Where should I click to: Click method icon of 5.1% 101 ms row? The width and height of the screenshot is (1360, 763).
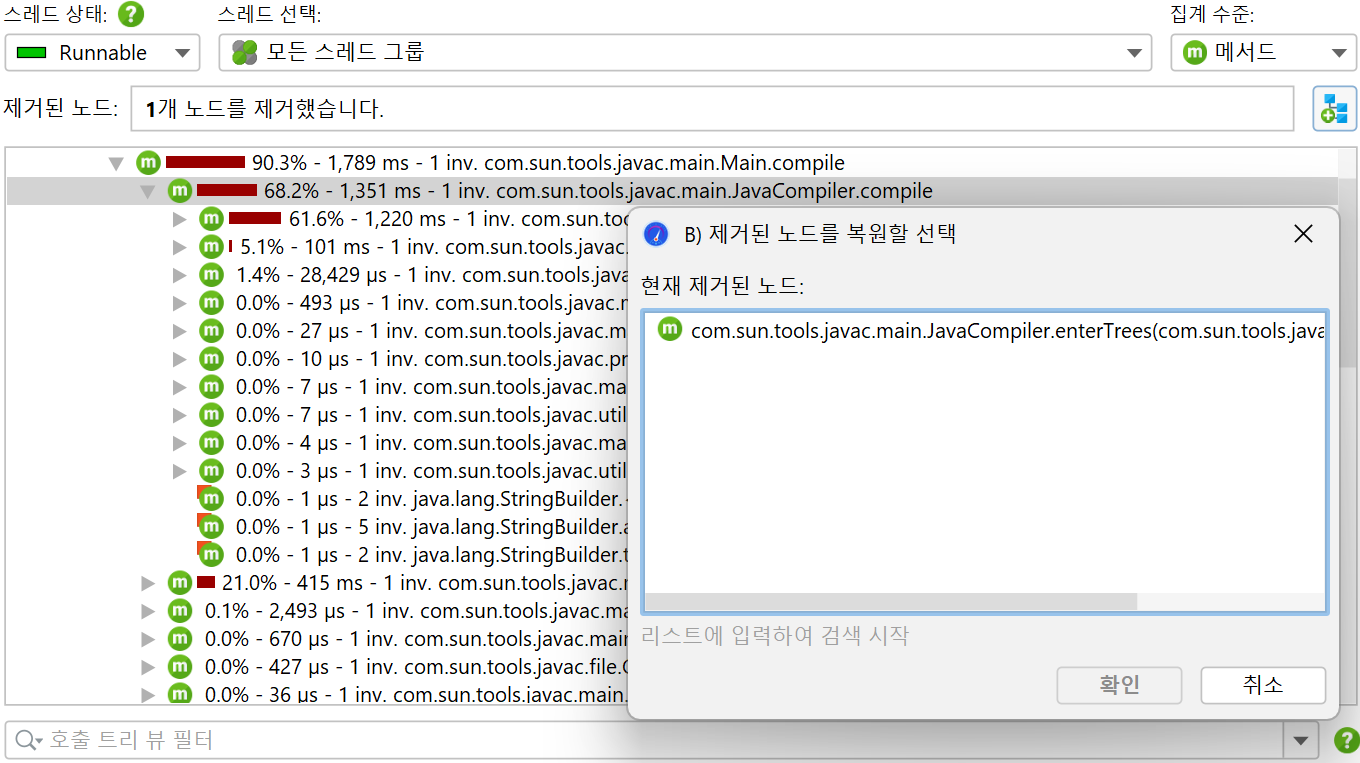coord(211,247)
